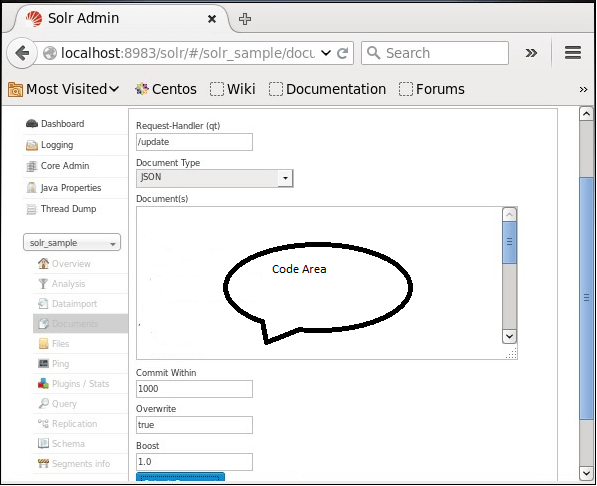Reload the page with refresh icon

point(343,53)
